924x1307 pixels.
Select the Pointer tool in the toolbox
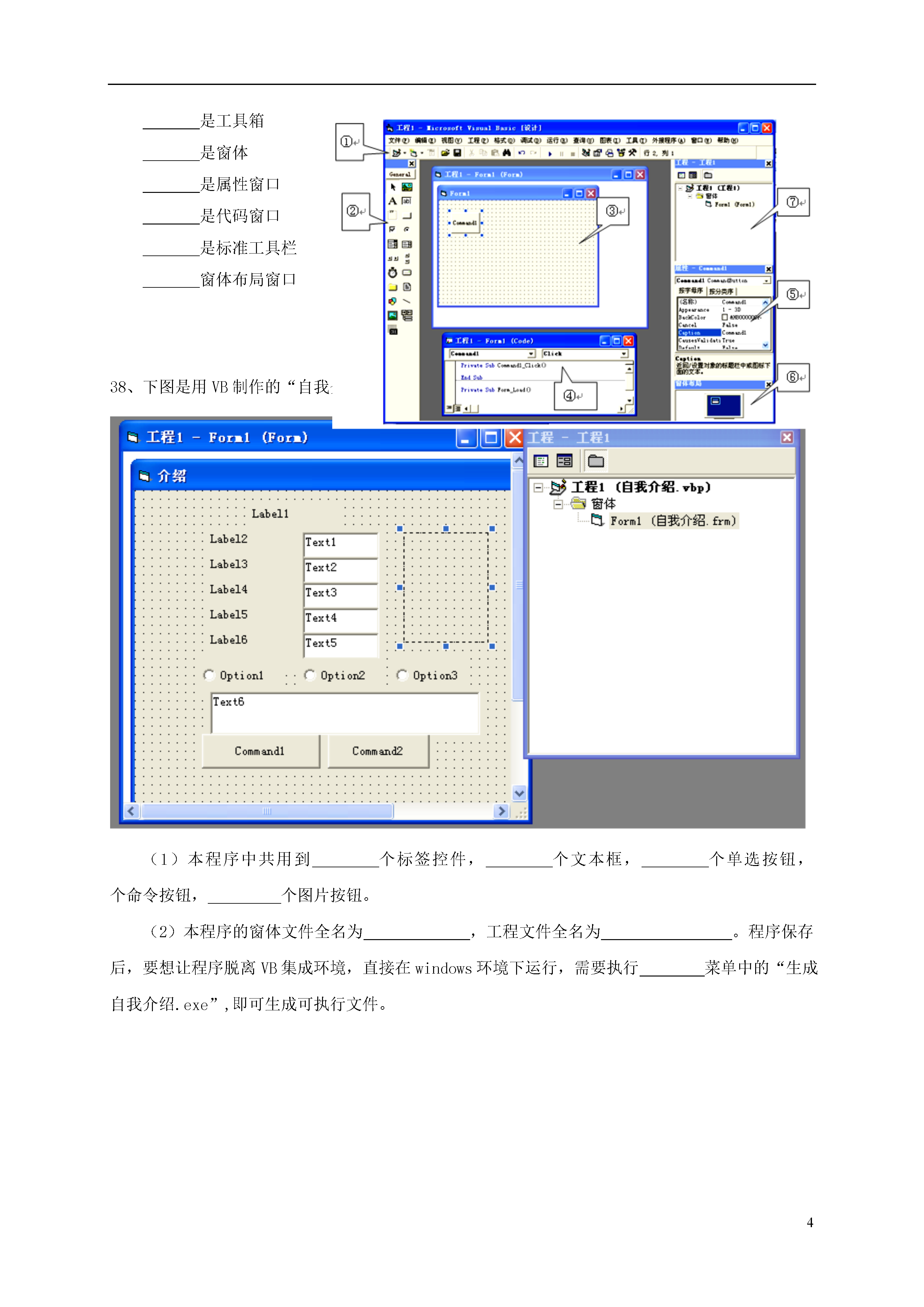[393, 187]
